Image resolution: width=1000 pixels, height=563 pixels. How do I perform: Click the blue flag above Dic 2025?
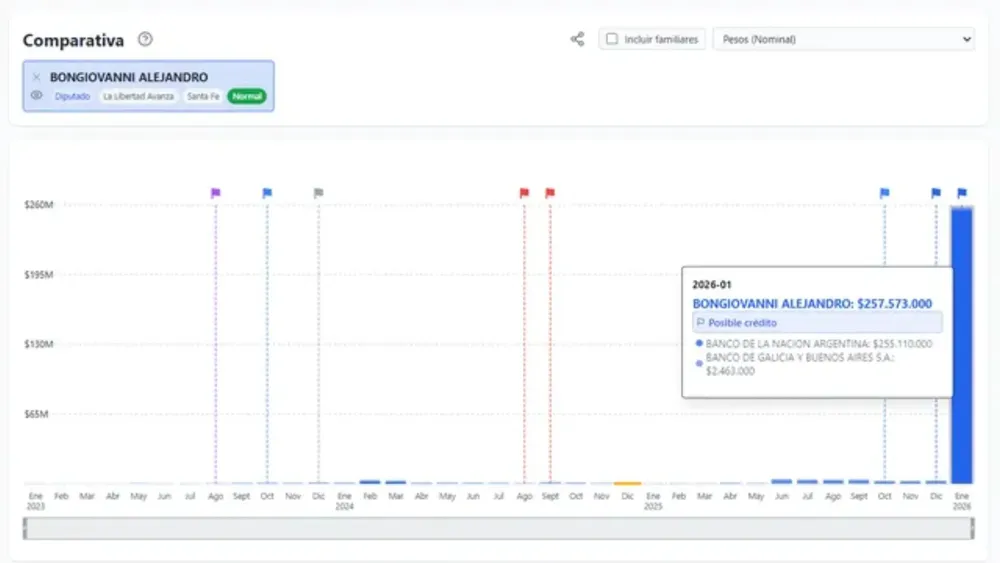click(x=937, y=192)
